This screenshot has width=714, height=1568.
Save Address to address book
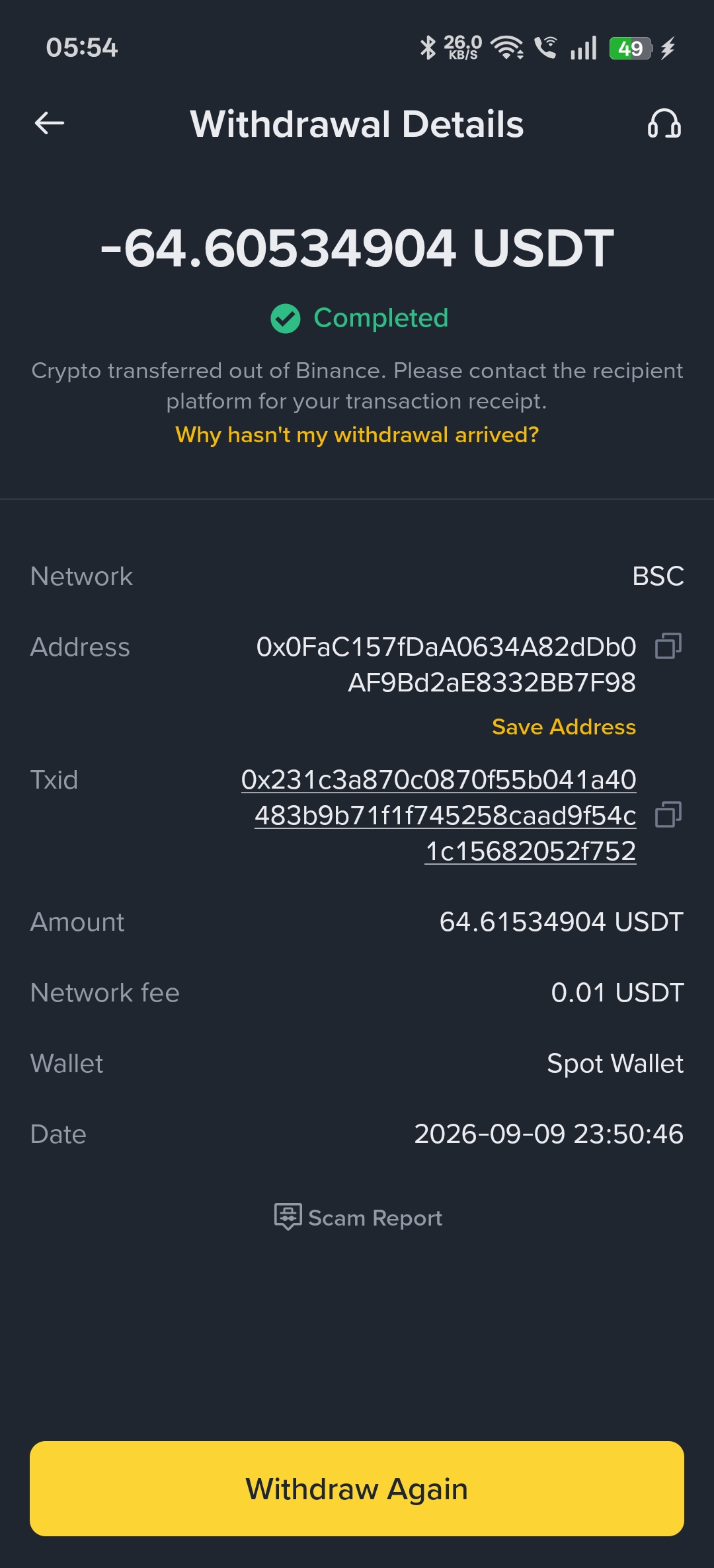pyautogui.click(x=564, y=727)
